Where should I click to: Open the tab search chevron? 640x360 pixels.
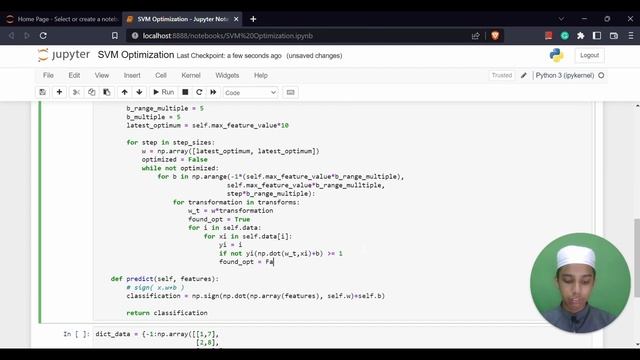click(x=561, y=19)
